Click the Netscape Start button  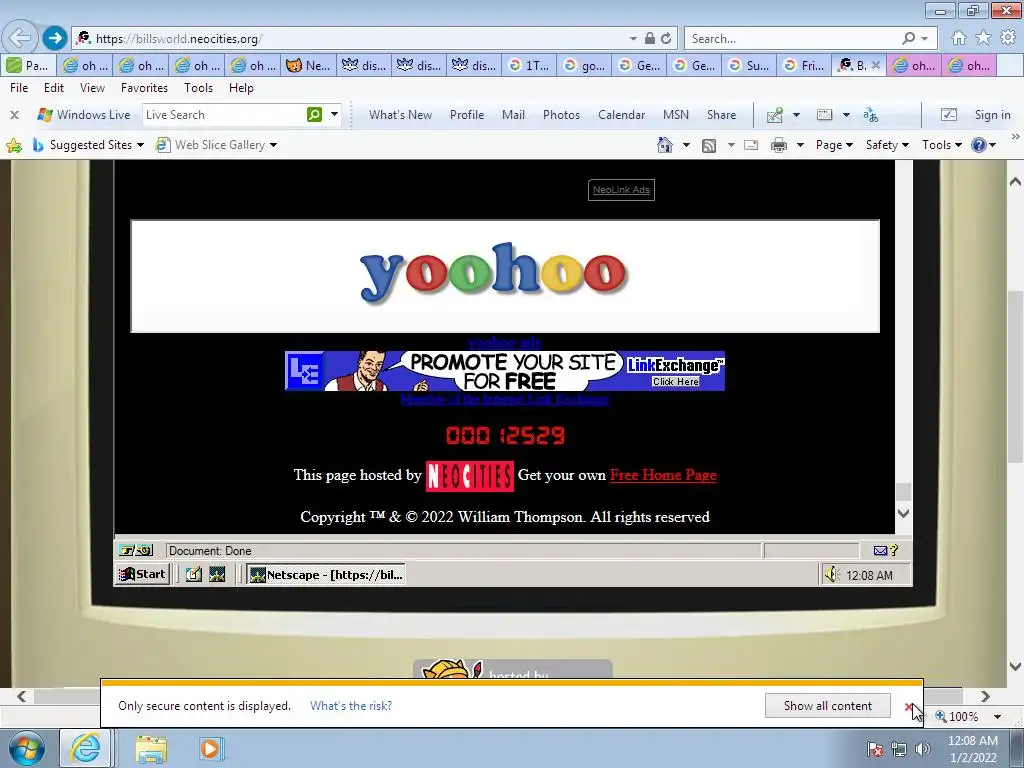click(142, 574)
